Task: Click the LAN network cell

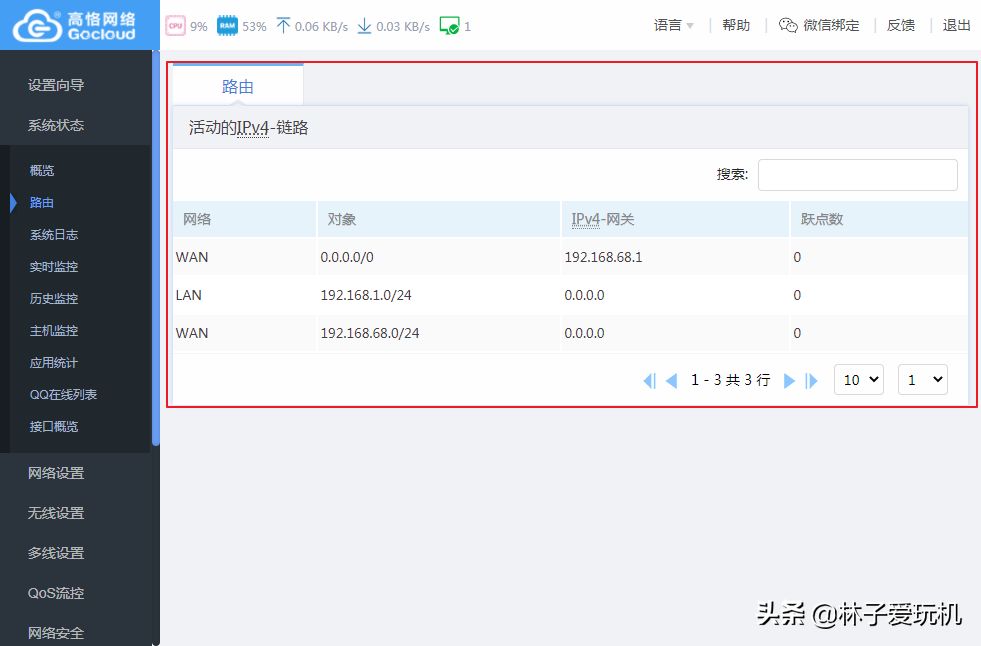Action: tap(188, 295)
